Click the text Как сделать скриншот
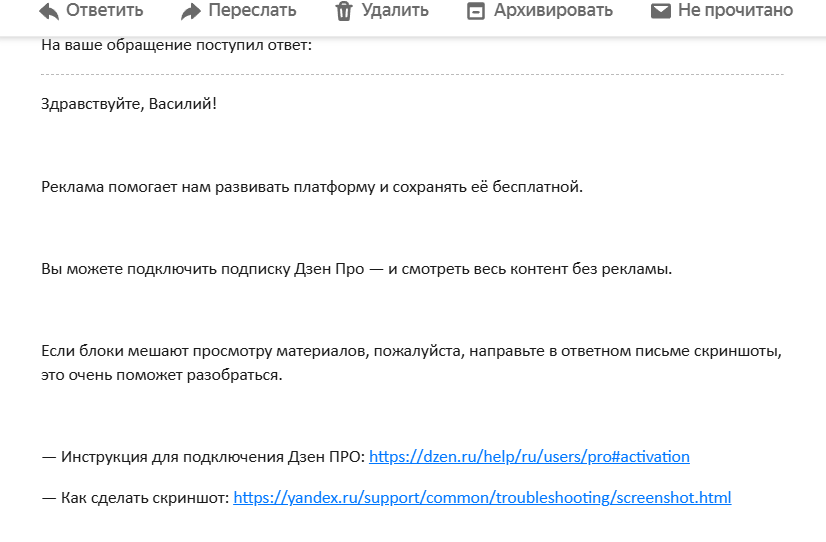The width and height of the screenshot is (826, 542). click(x=145, y=498)
